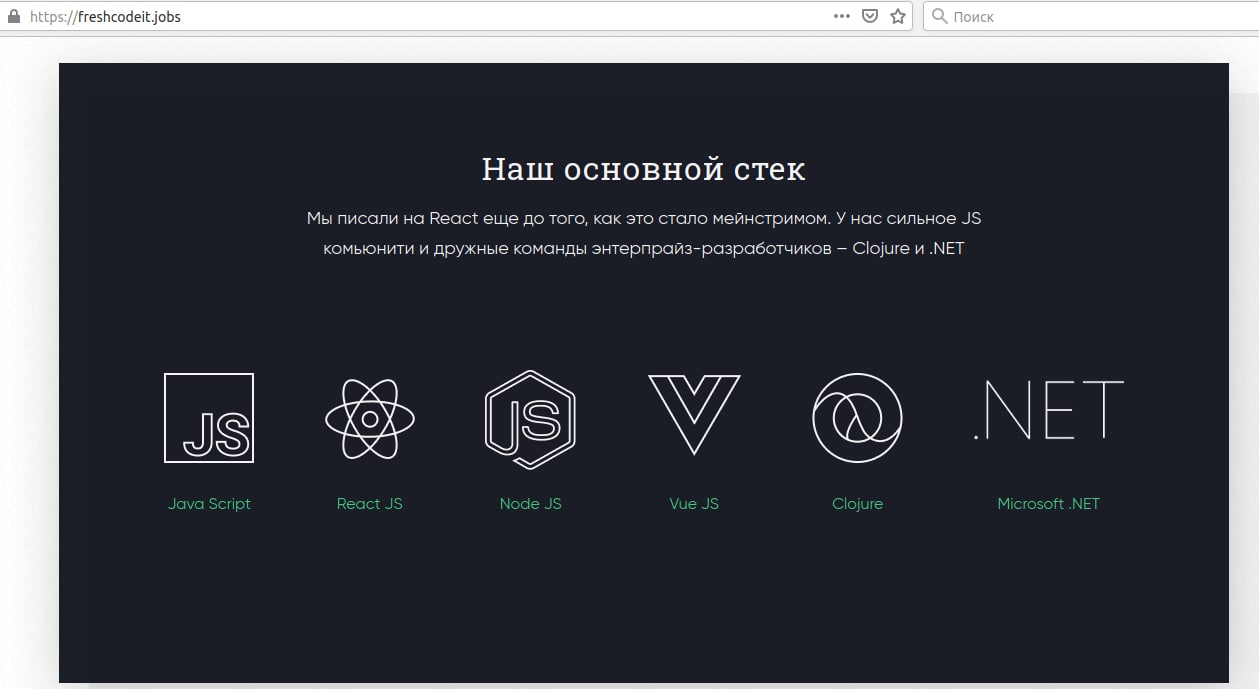
Task: Click the freshcodeit.jobs URL address bar
Action: click(455, 16)
